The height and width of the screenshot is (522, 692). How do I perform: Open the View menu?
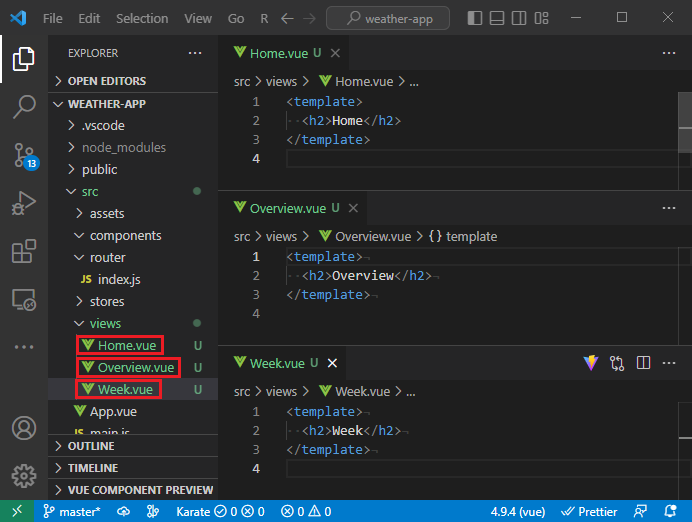point(198,19)
